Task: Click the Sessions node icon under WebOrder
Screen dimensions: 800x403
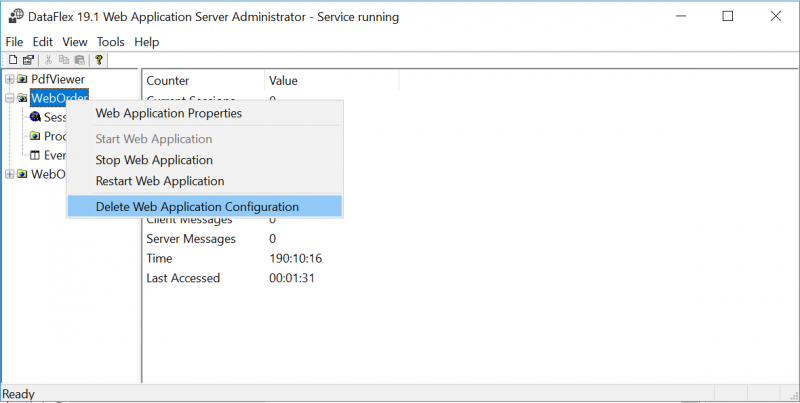Action: [35, 117]
